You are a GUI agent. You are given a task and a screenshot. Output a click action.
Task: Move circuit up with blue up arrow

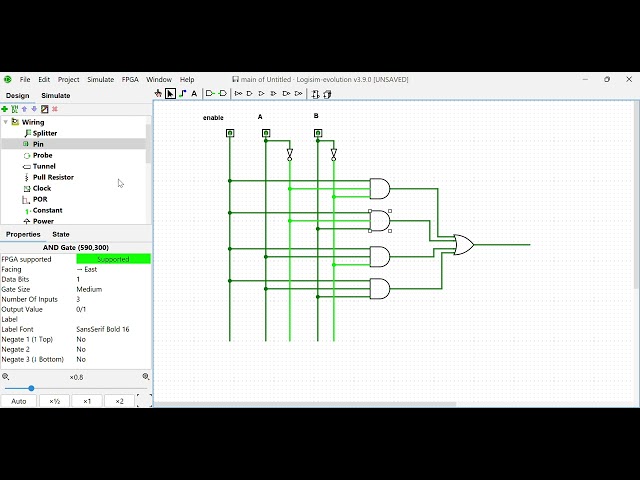24,109
